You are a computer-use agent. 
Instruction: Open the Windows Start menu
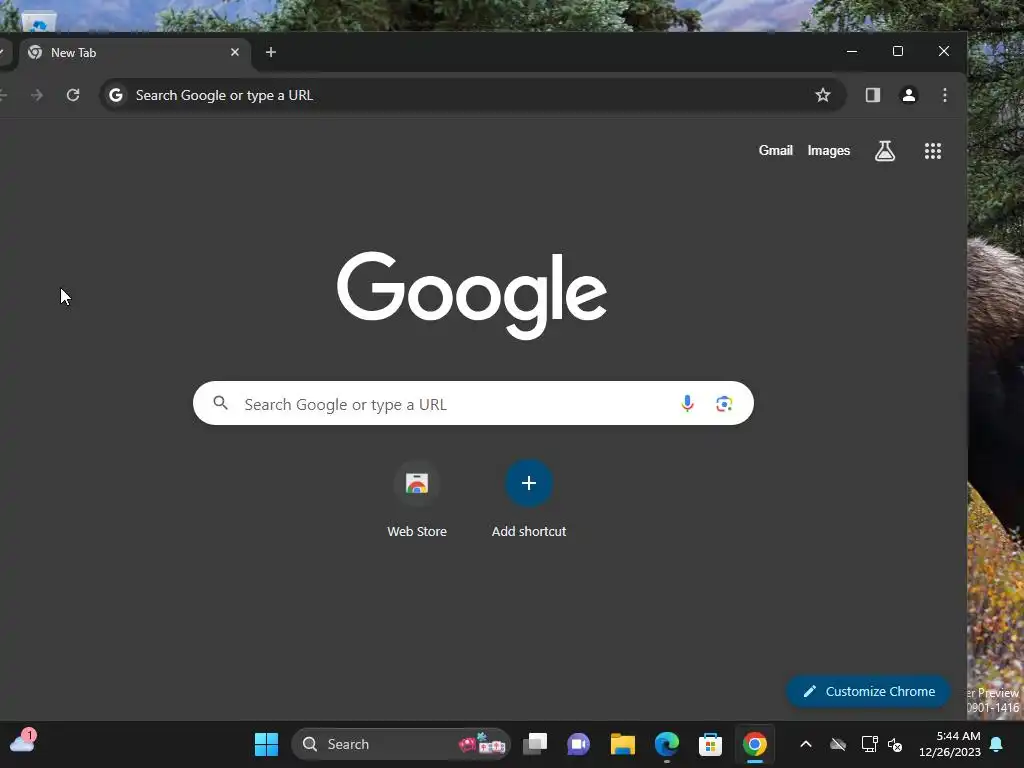click(x=266, y=744)
